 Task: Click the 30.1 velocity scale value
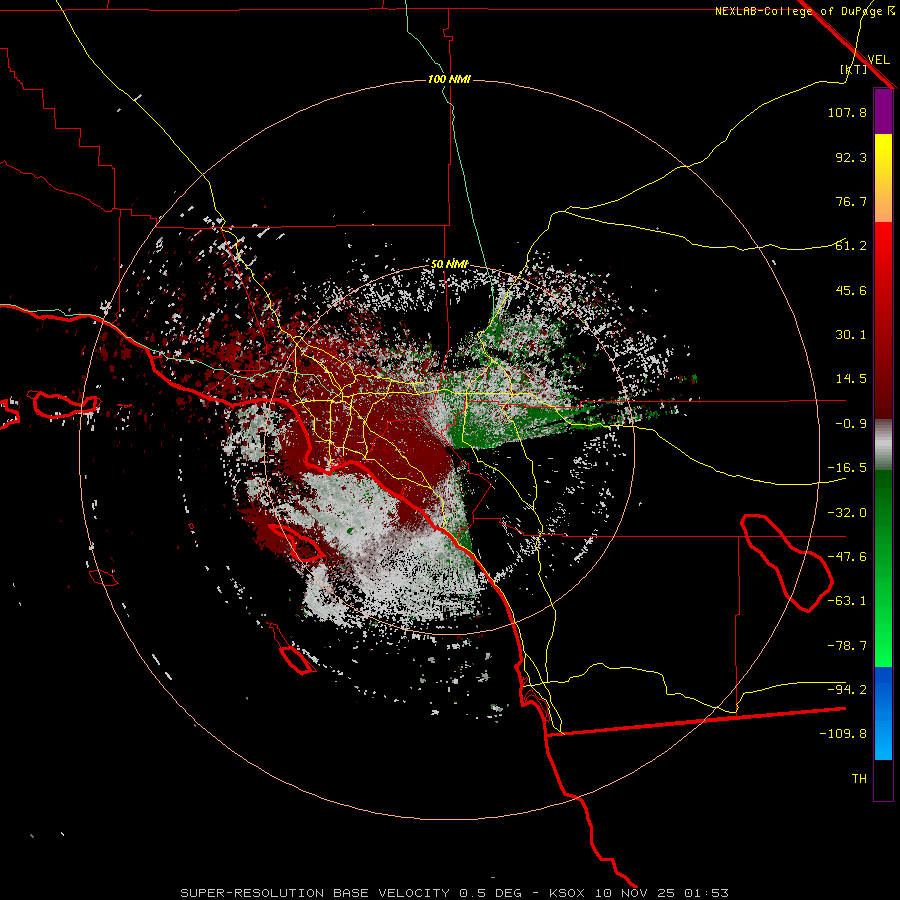pyautogui.click(x=851, y=335)
